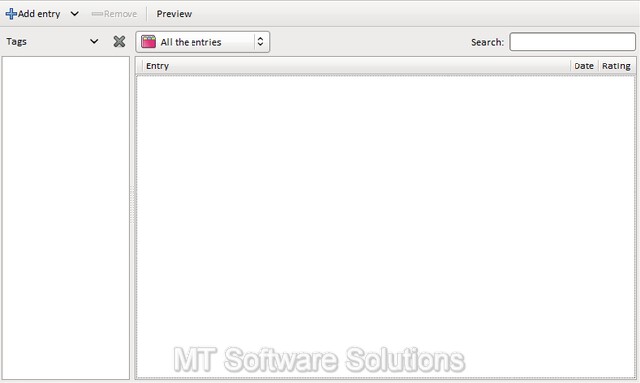640x383 pixels.
Task: Focus the Search input field
Action: (x=572, y=42)
